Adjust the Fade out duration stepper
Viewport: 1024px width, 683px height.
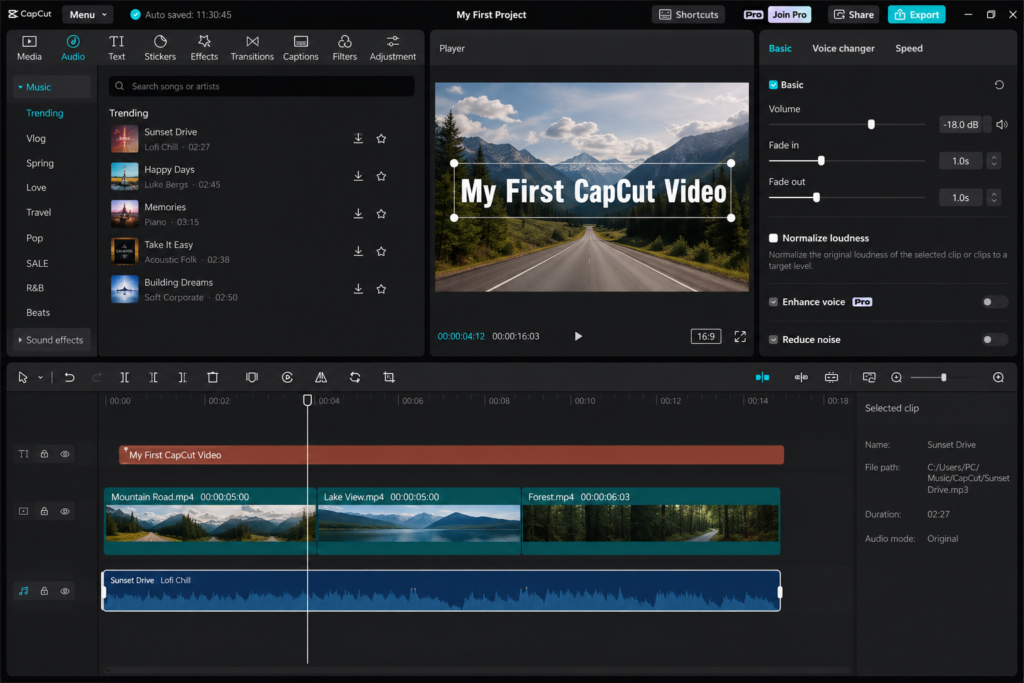coord(994,197)
